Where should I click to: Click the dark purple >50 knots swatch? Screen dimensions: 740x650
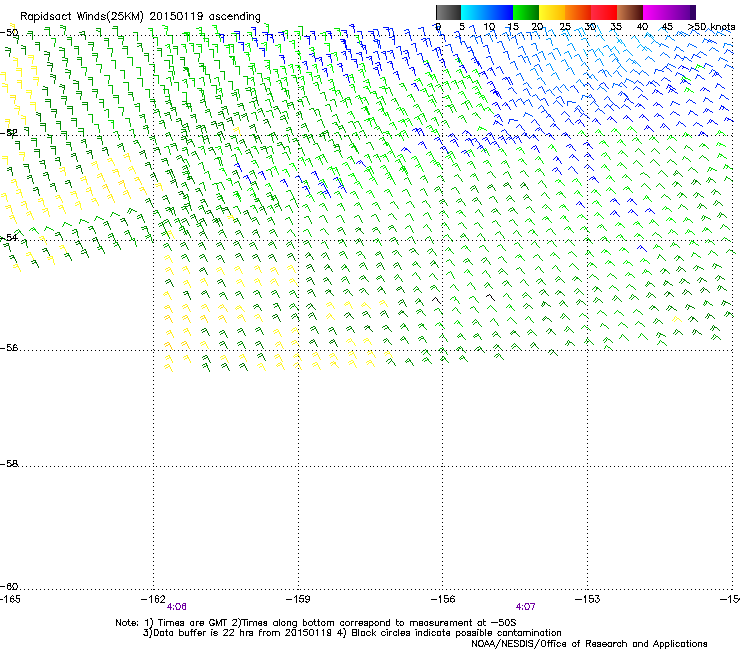click(x=693, y=12)
